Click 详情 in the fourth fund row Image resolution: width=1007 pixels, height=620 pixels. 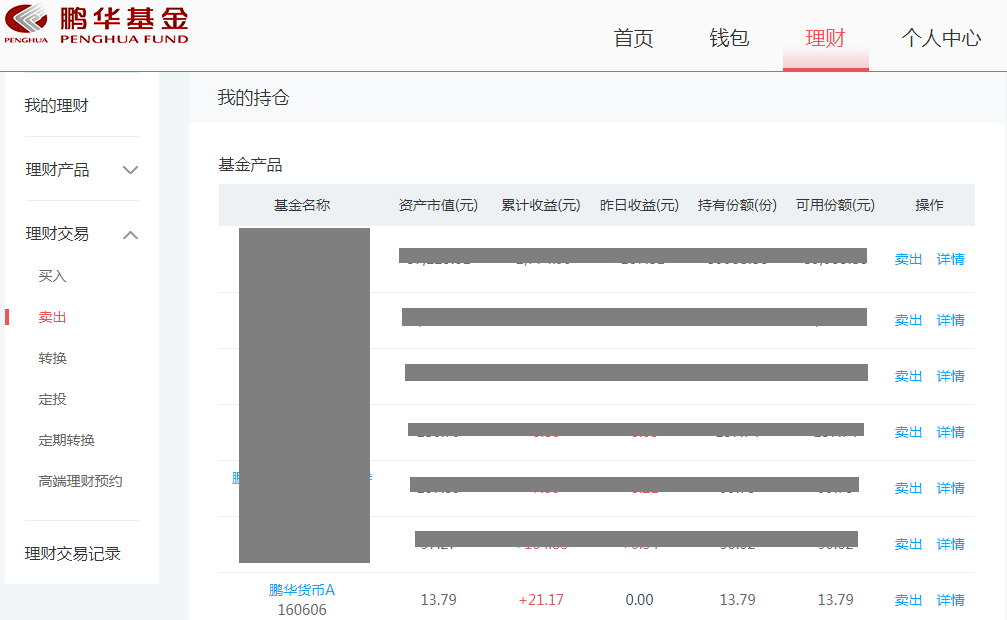click(x=950, y=432)
